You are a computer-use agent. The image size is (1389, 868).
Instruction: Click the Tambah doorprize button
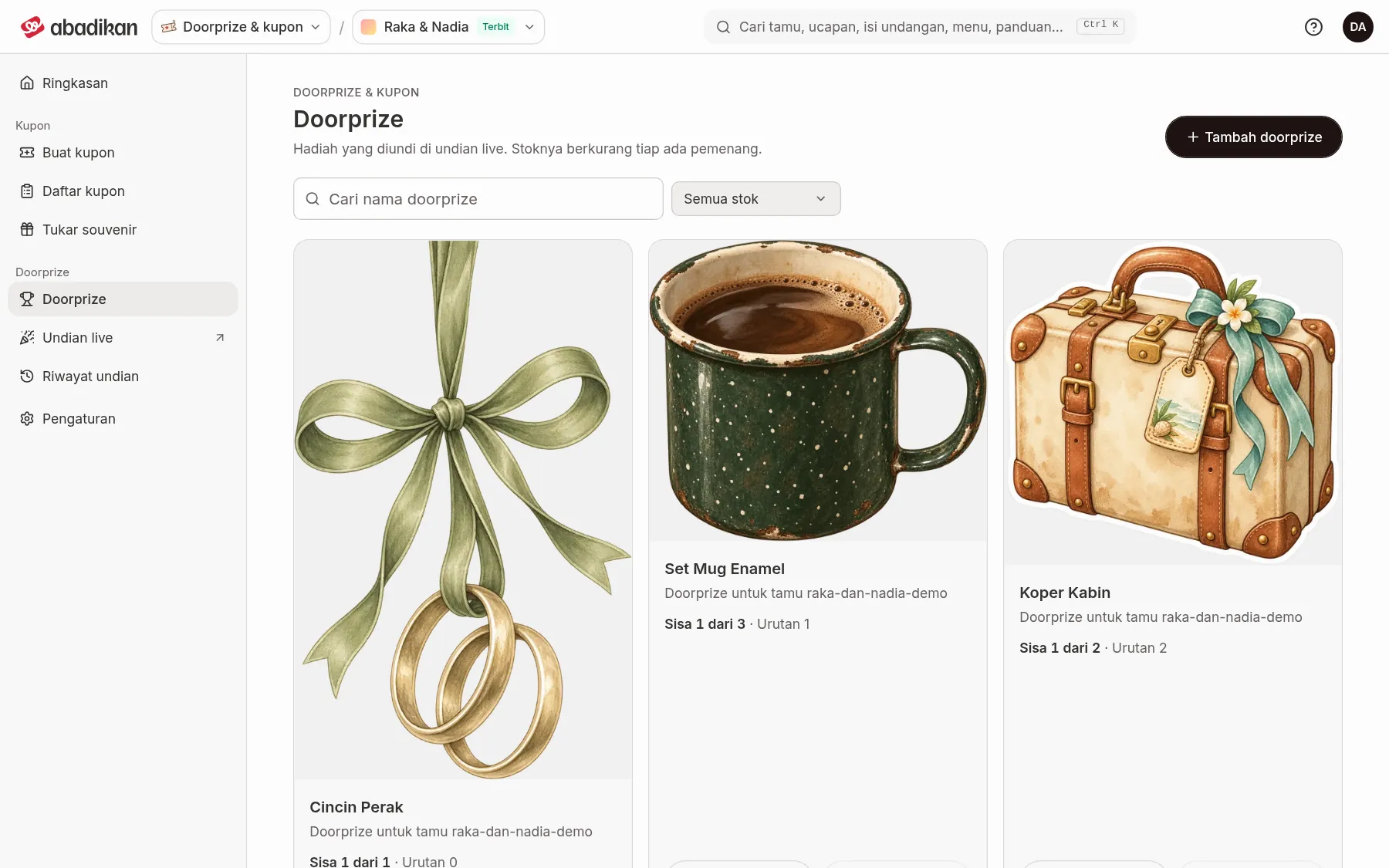click(x=1253, y=137)
